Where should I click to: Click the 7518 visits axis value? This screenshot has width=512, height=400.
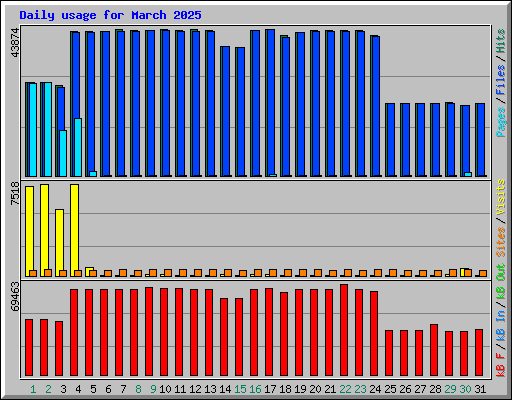15,193
